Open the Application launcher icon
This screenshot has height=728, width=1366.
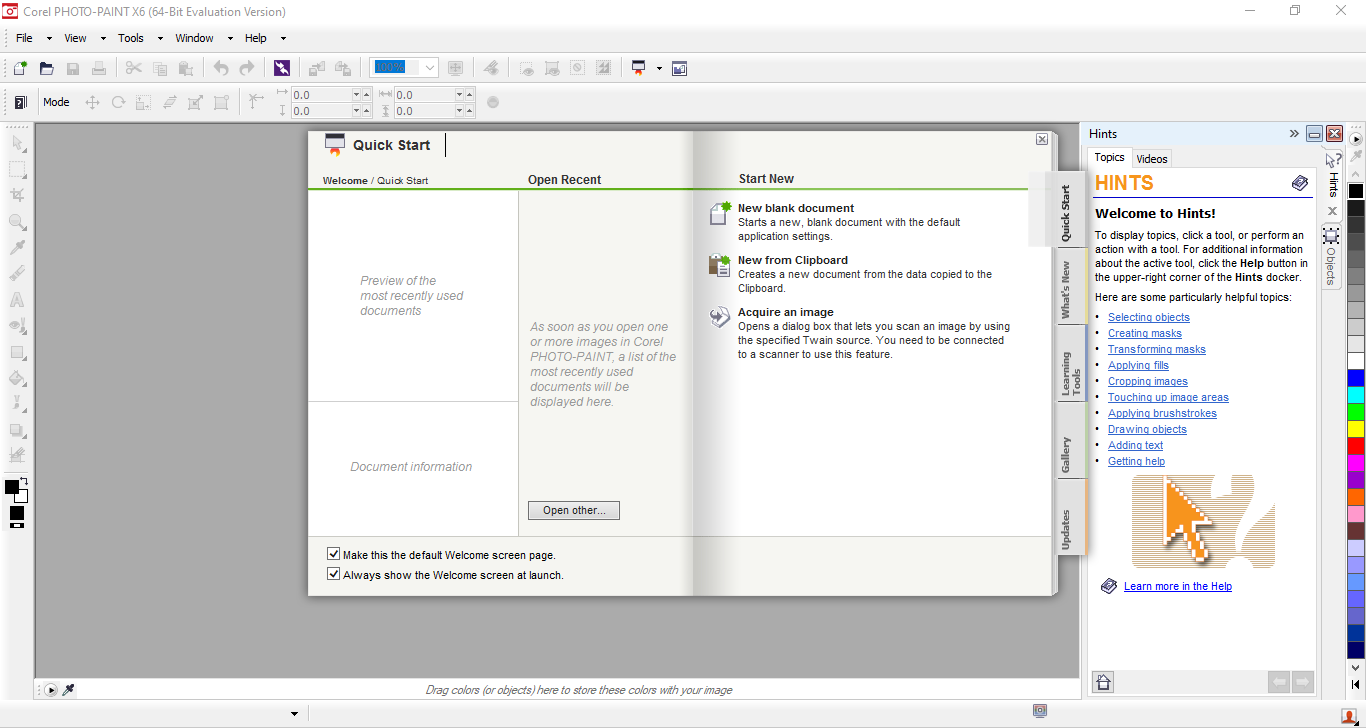pyautogui.click(x=638, y=68)
